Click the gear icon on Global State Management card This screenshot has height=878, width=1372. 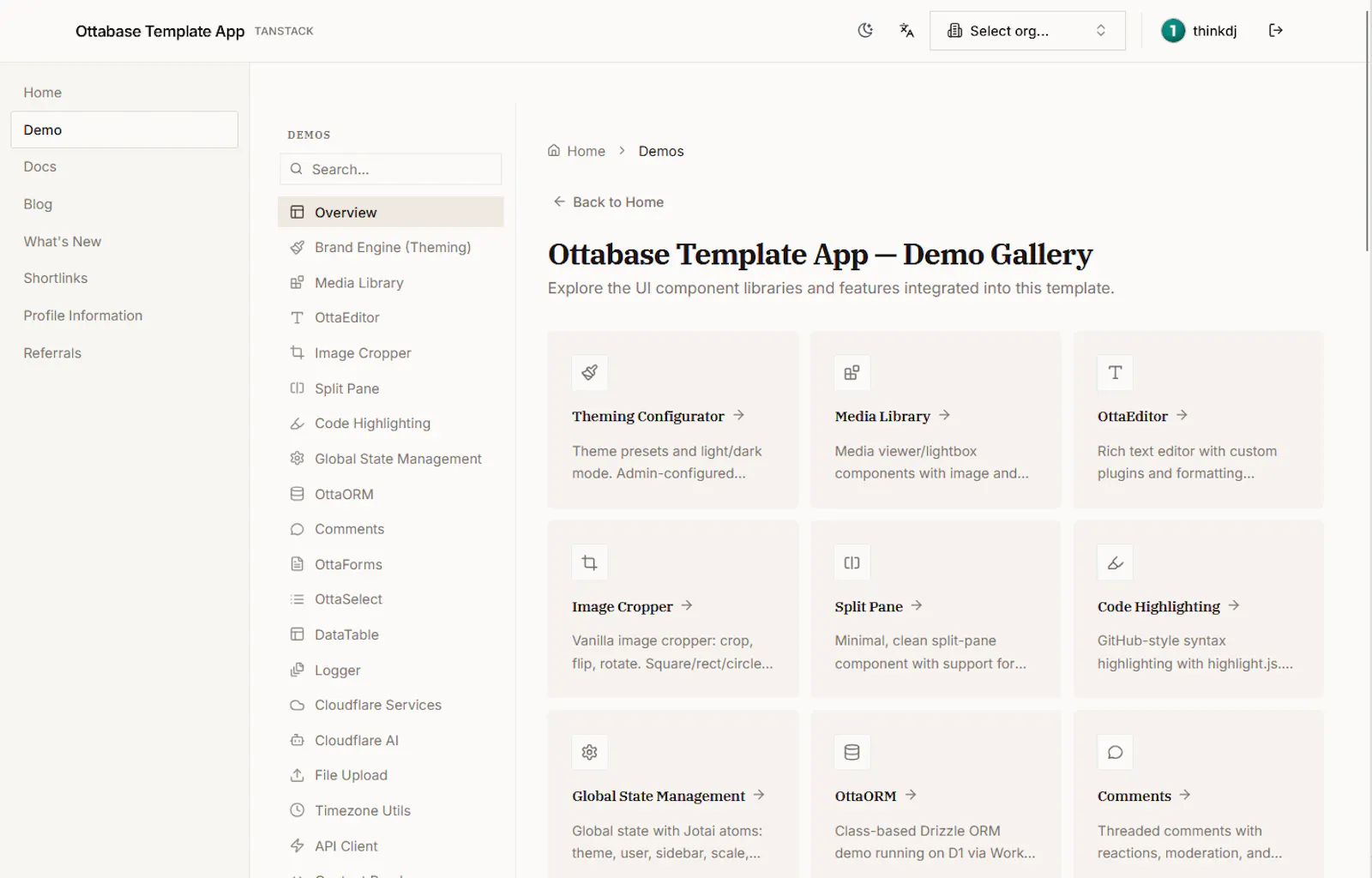tap(590, 752)
